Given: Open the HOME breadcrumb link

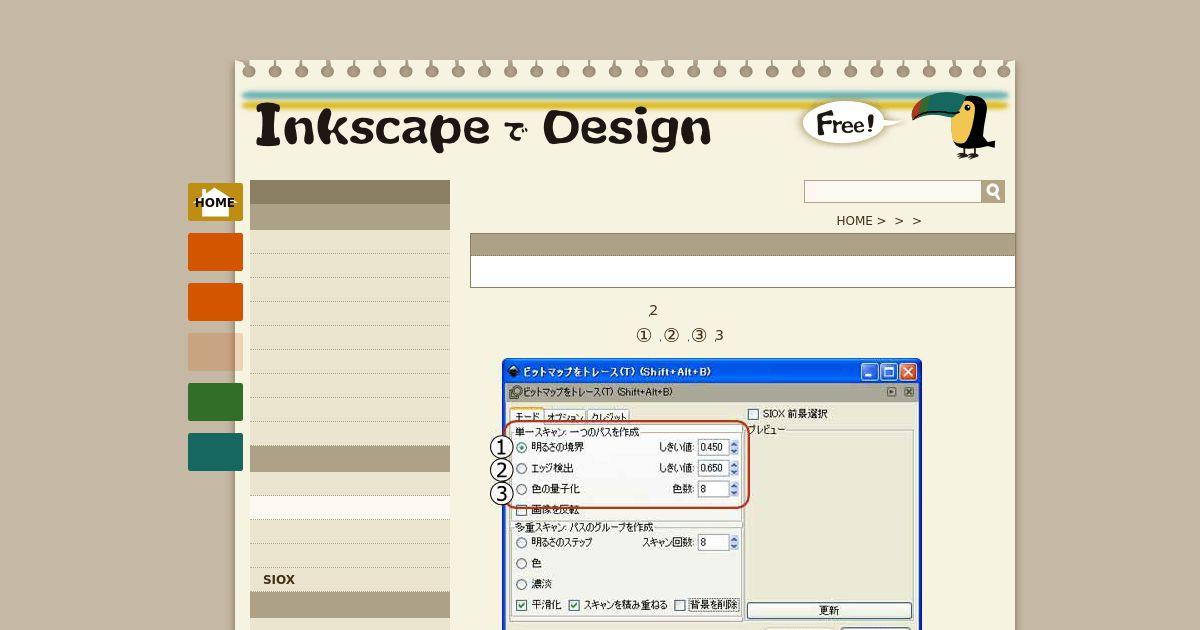Looking at the screenshot, I should coord(855,220).
